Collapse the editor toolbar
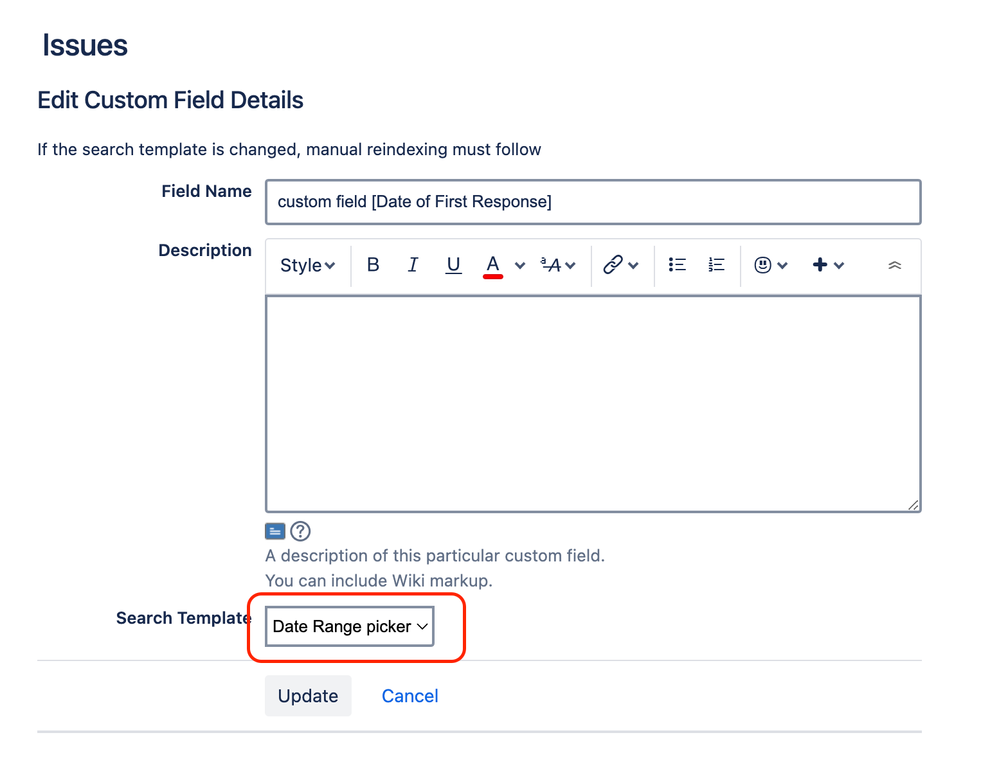 point(895,265)
